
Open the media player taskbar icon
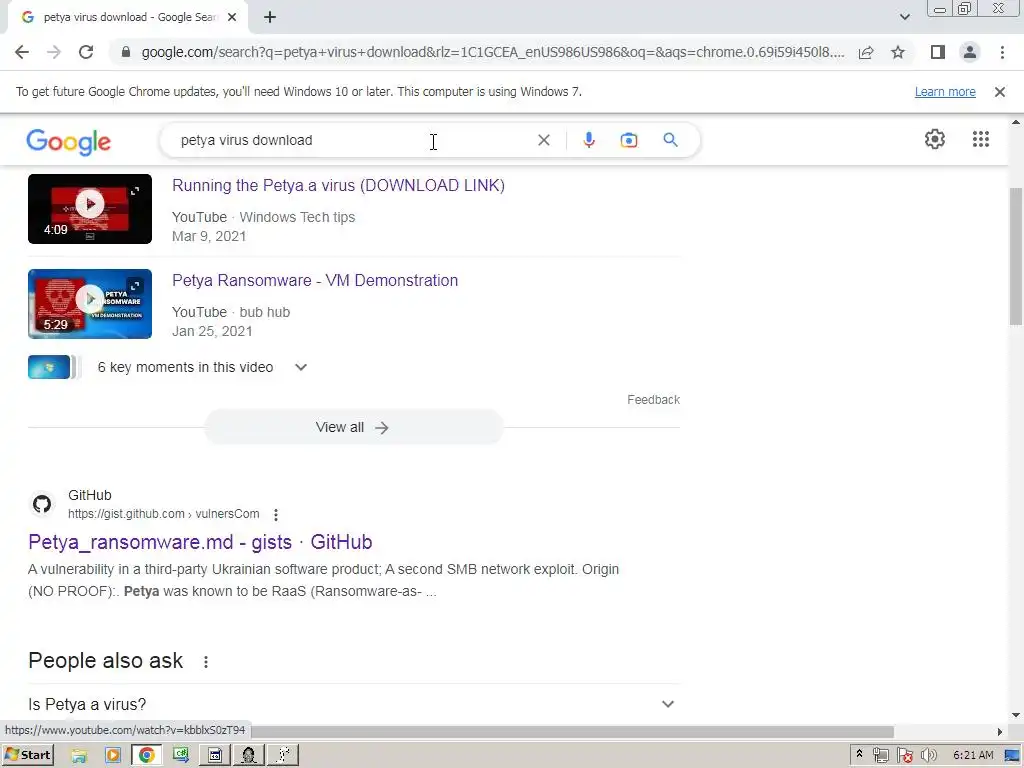[113, 756]
